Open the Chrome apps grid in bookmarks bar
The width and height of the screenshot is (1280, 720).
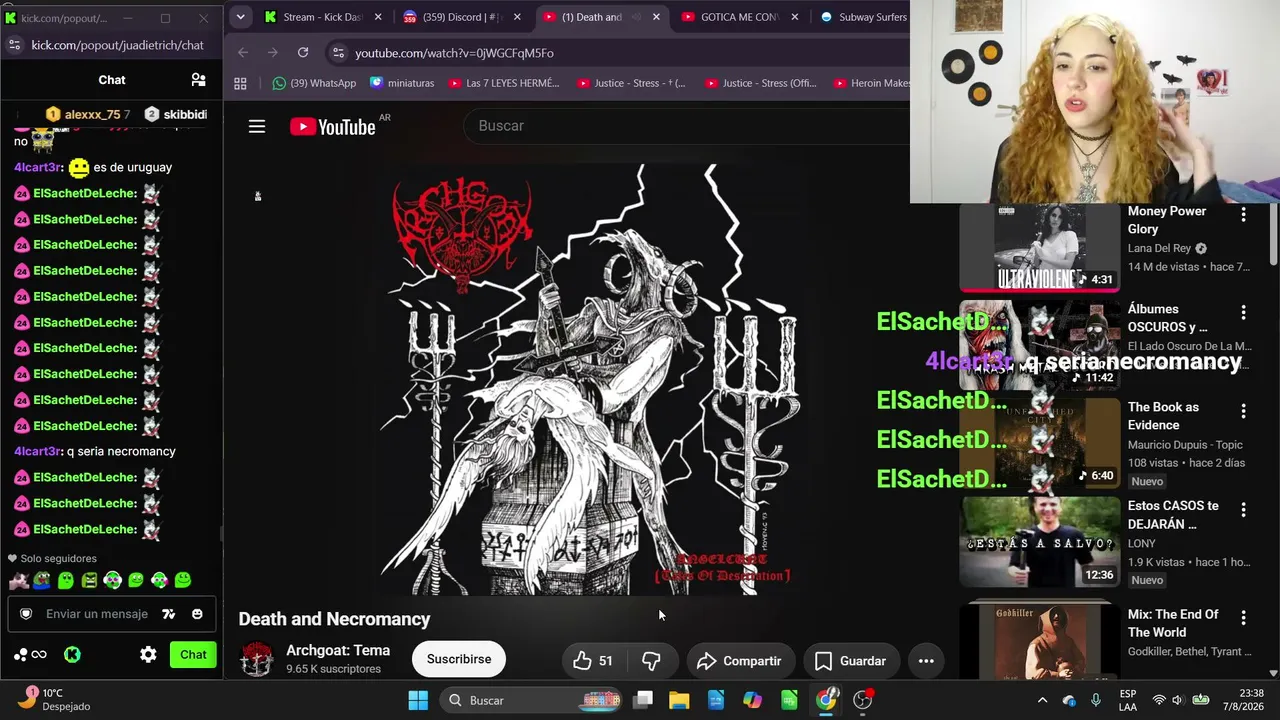point(240,84)
